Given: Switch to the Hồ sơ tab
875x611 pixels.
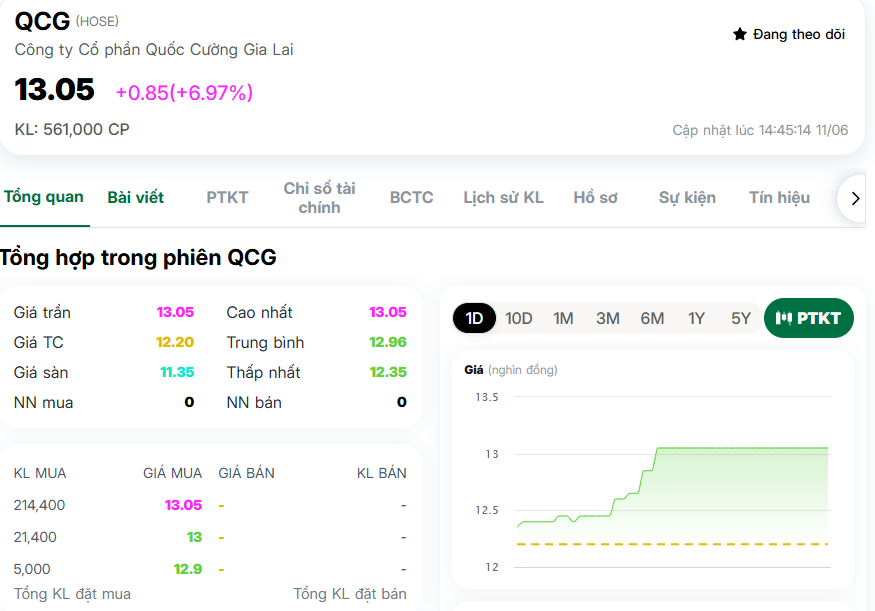Looking at the screenshot, I should 595,198.
